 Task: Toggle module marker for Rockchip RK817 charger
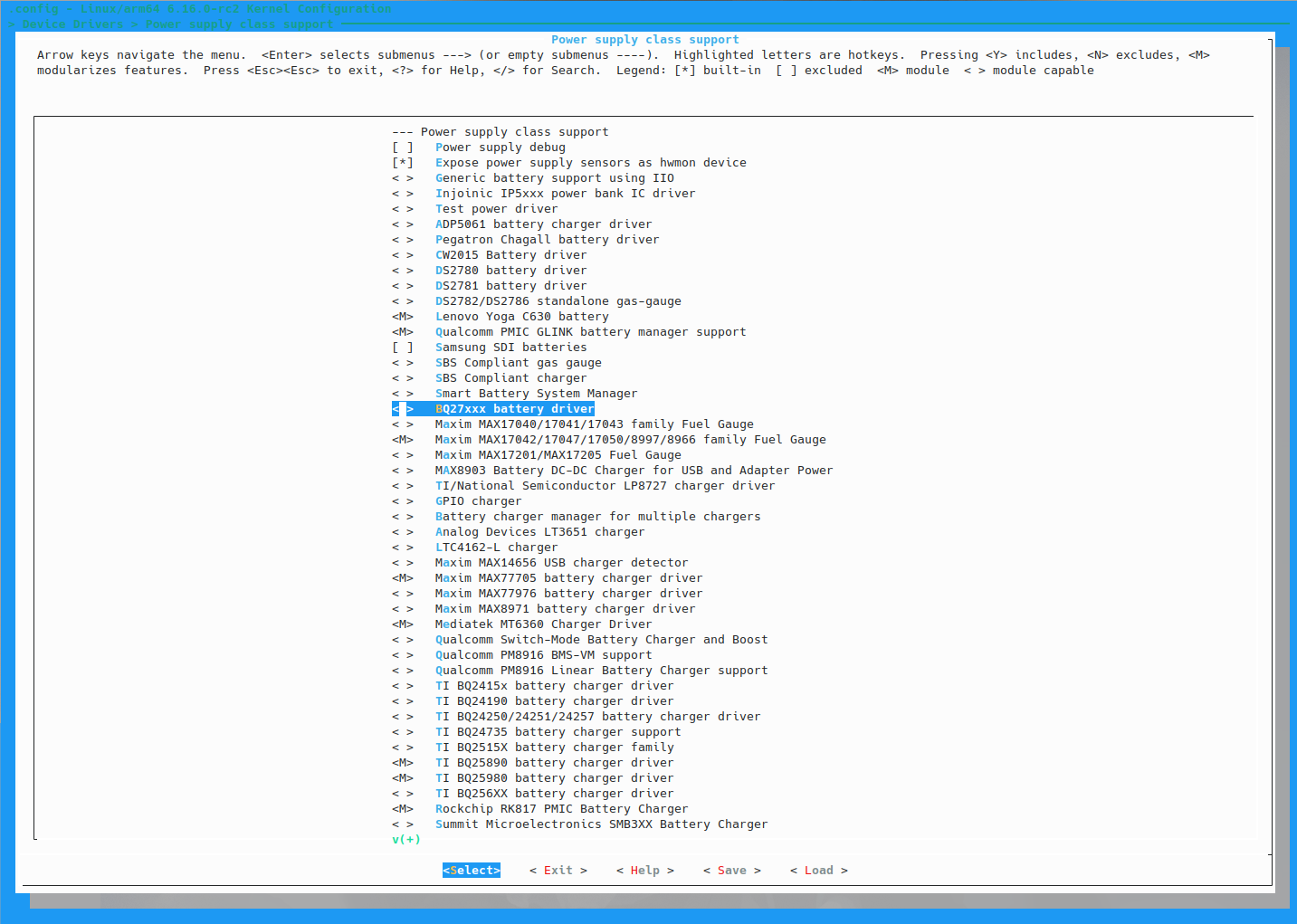pyautogui.click(x=403, y=809)
